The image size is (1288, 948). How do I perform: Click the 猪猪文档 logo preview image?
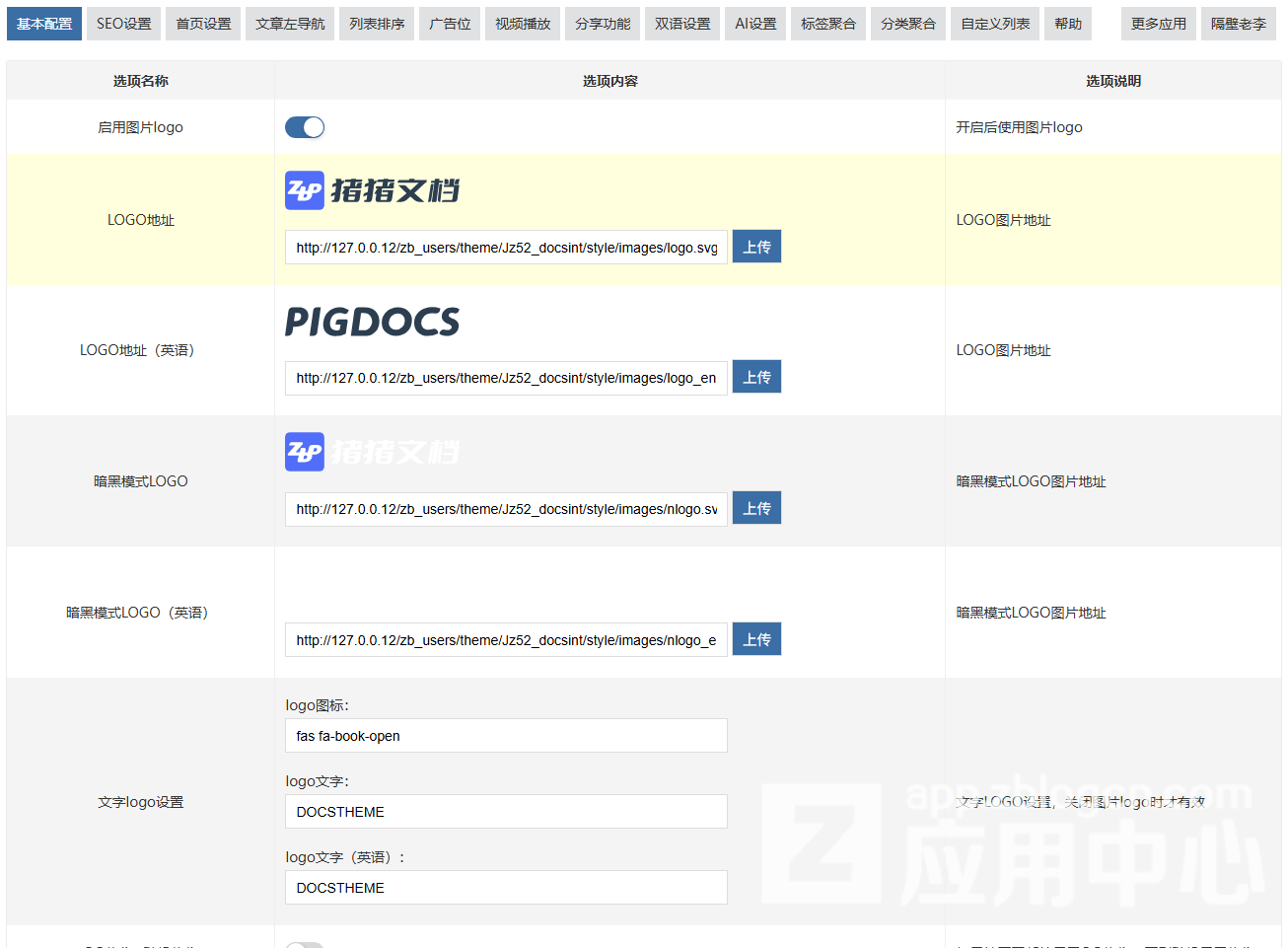coord(372,189)
